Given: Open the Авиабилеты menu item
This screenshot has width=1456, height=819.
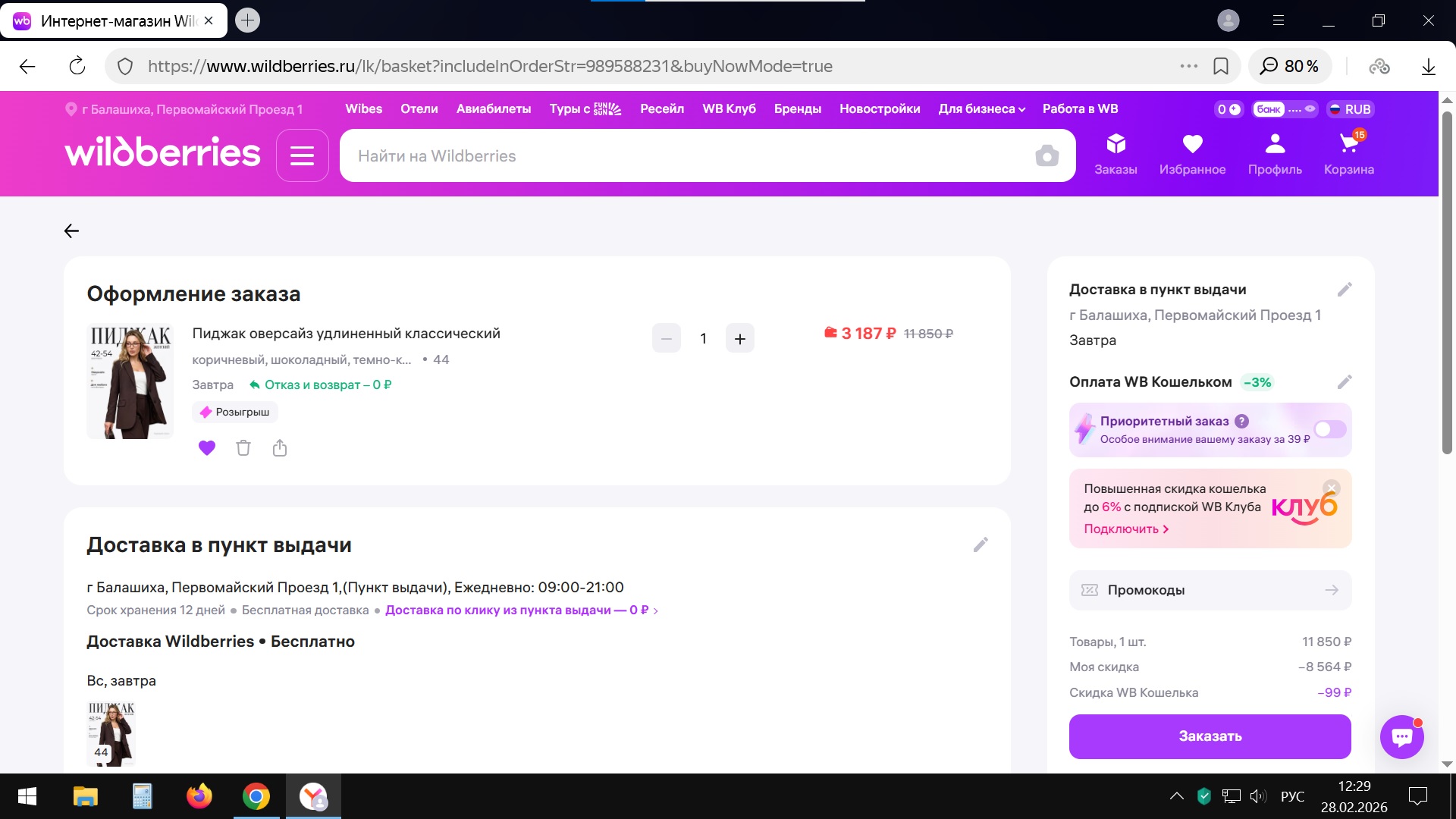Looking at the screenshot, I should tap(494, 109).
